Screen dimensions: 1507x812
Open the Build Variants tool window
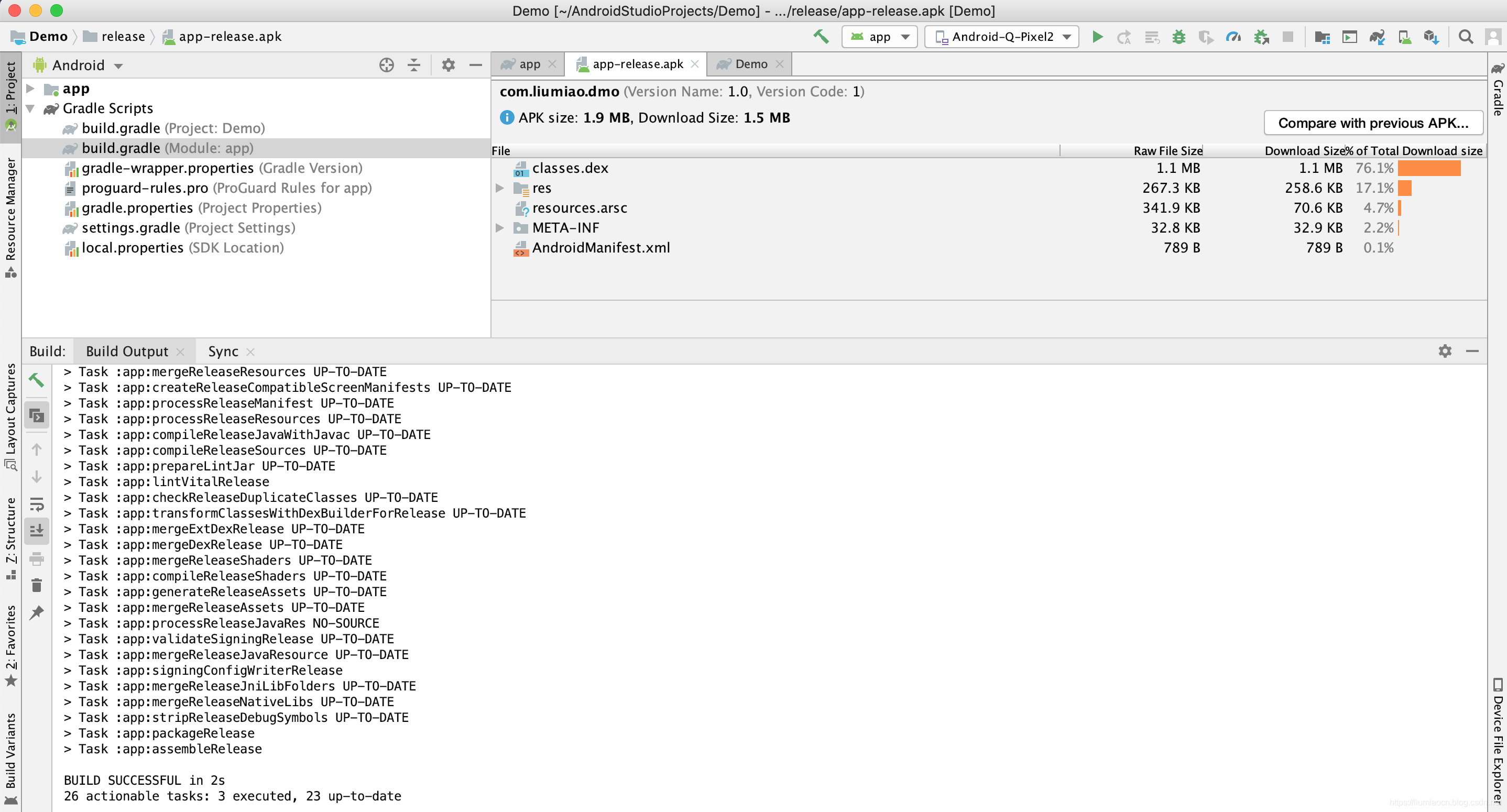10,759
